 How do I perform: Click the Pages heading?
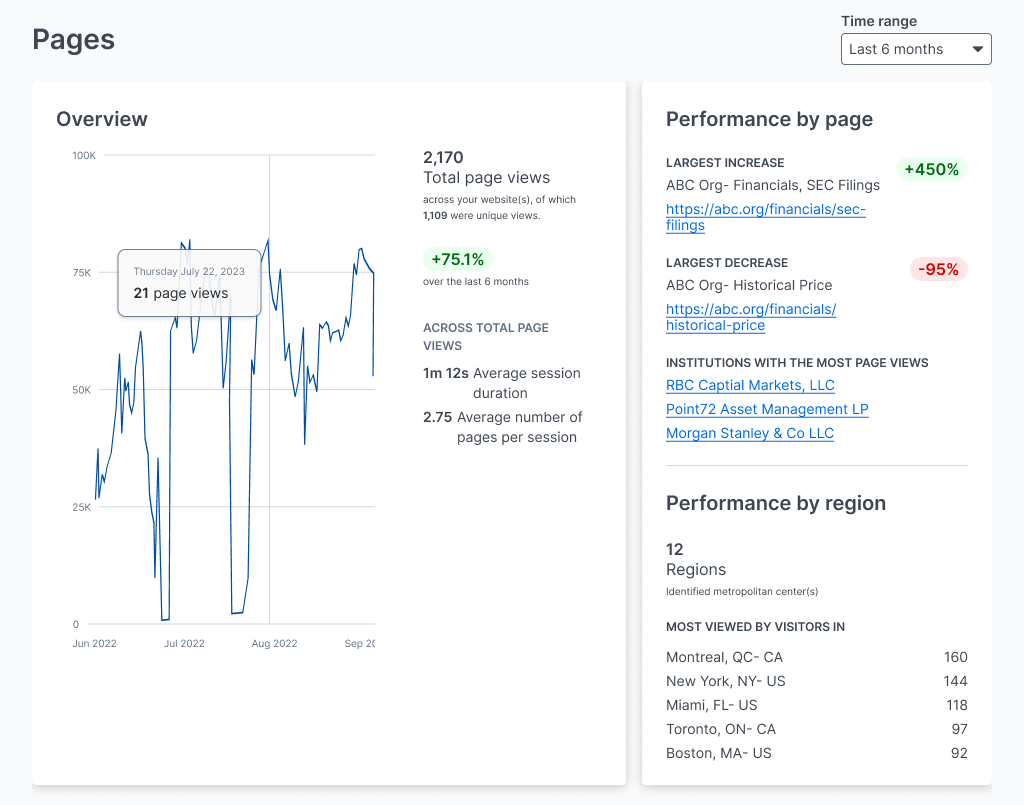tap(73, 40)
